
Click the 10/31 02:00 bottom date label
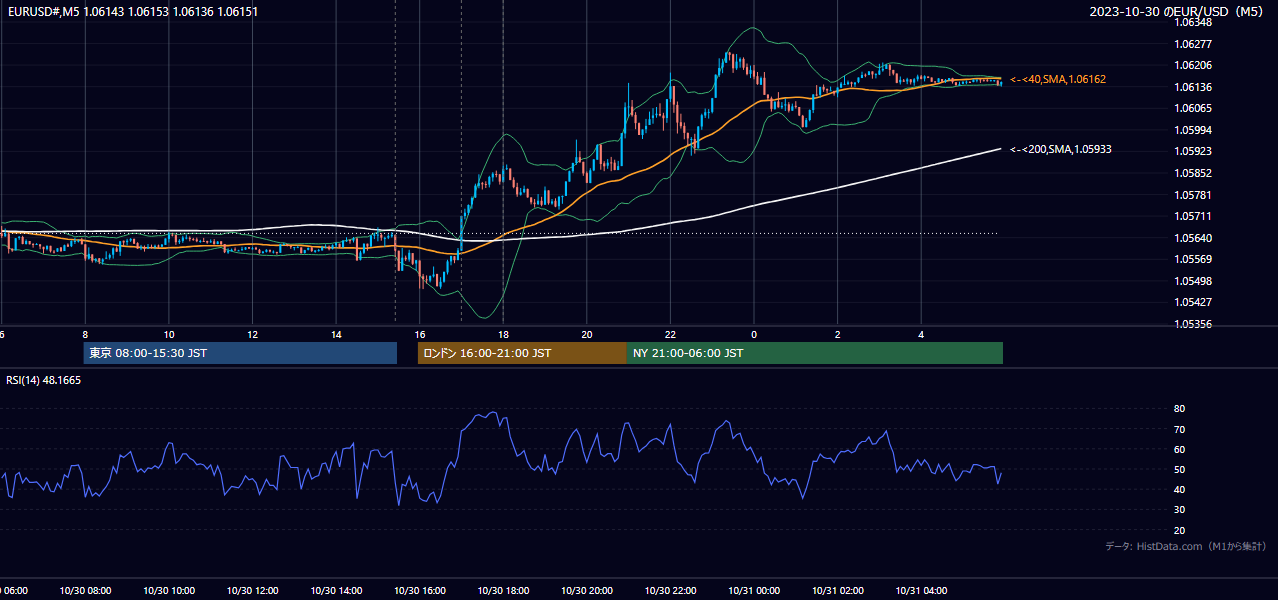tap(838, 591)
